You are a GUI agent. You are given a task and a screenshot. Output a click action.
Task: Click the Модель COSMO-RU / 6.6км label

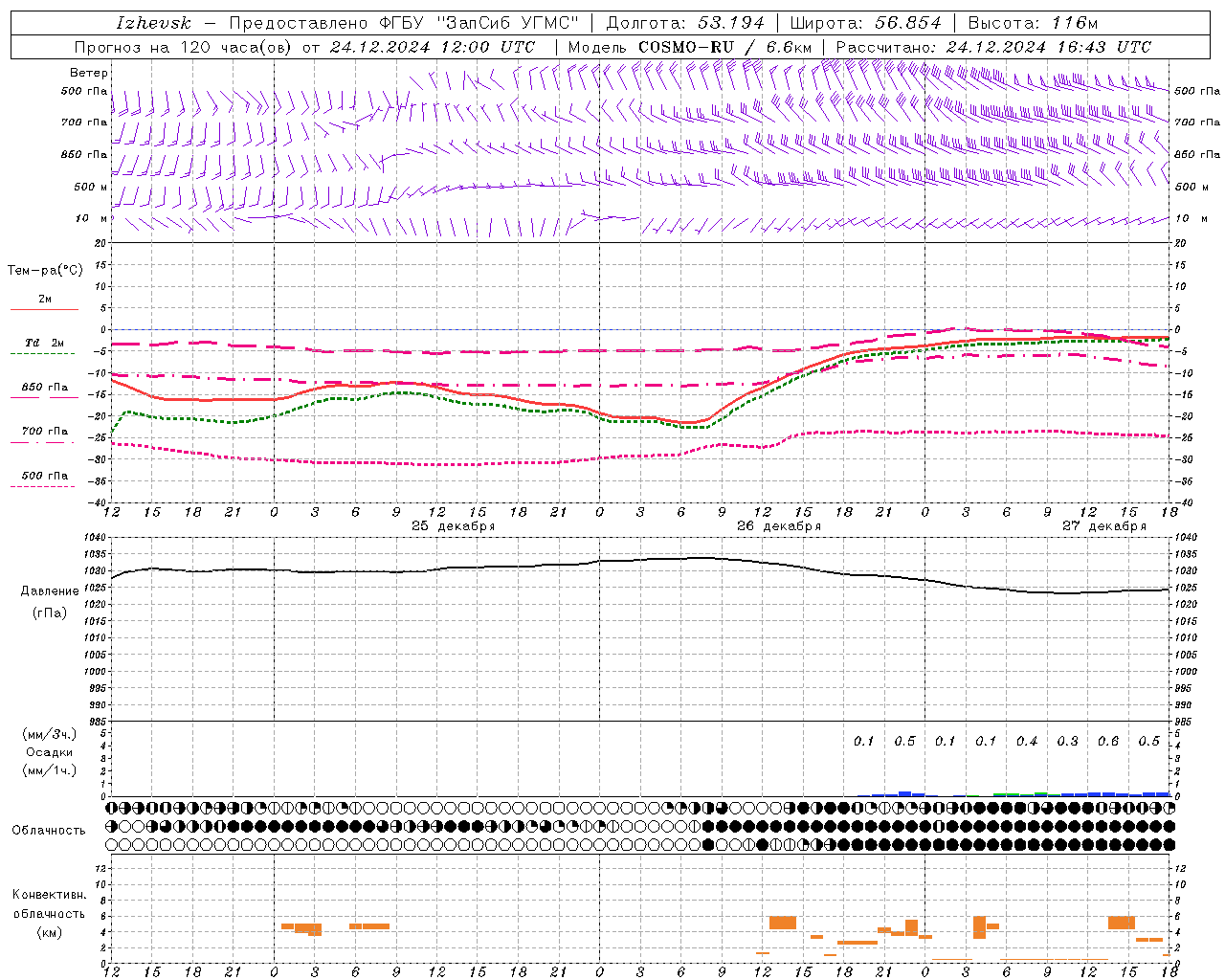[689, 47]
